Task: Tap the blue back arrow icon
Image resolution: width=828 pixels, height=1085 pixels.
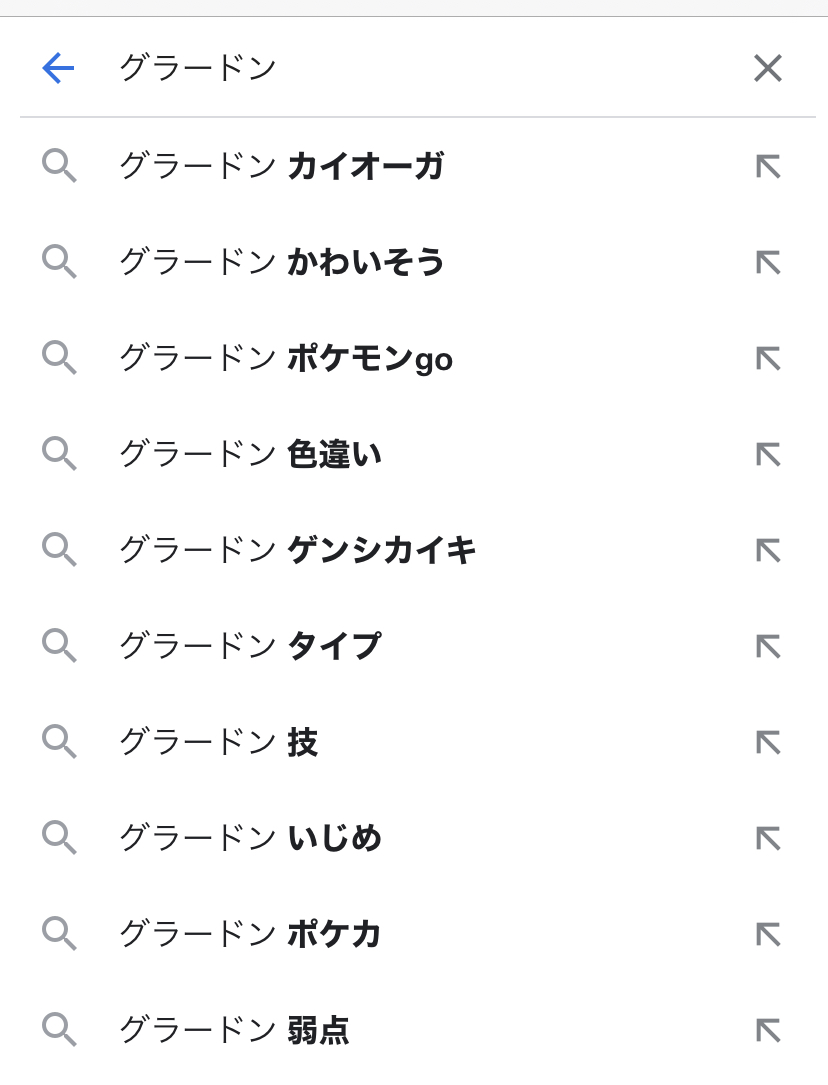Action: coord(58,68)
